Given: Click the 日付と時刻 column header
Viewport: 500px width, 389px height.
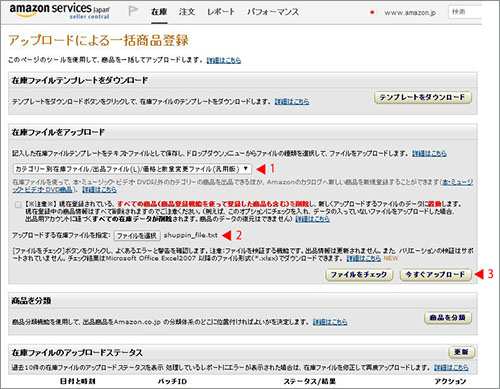Looking at the screenshot, I should click(78, 381).
